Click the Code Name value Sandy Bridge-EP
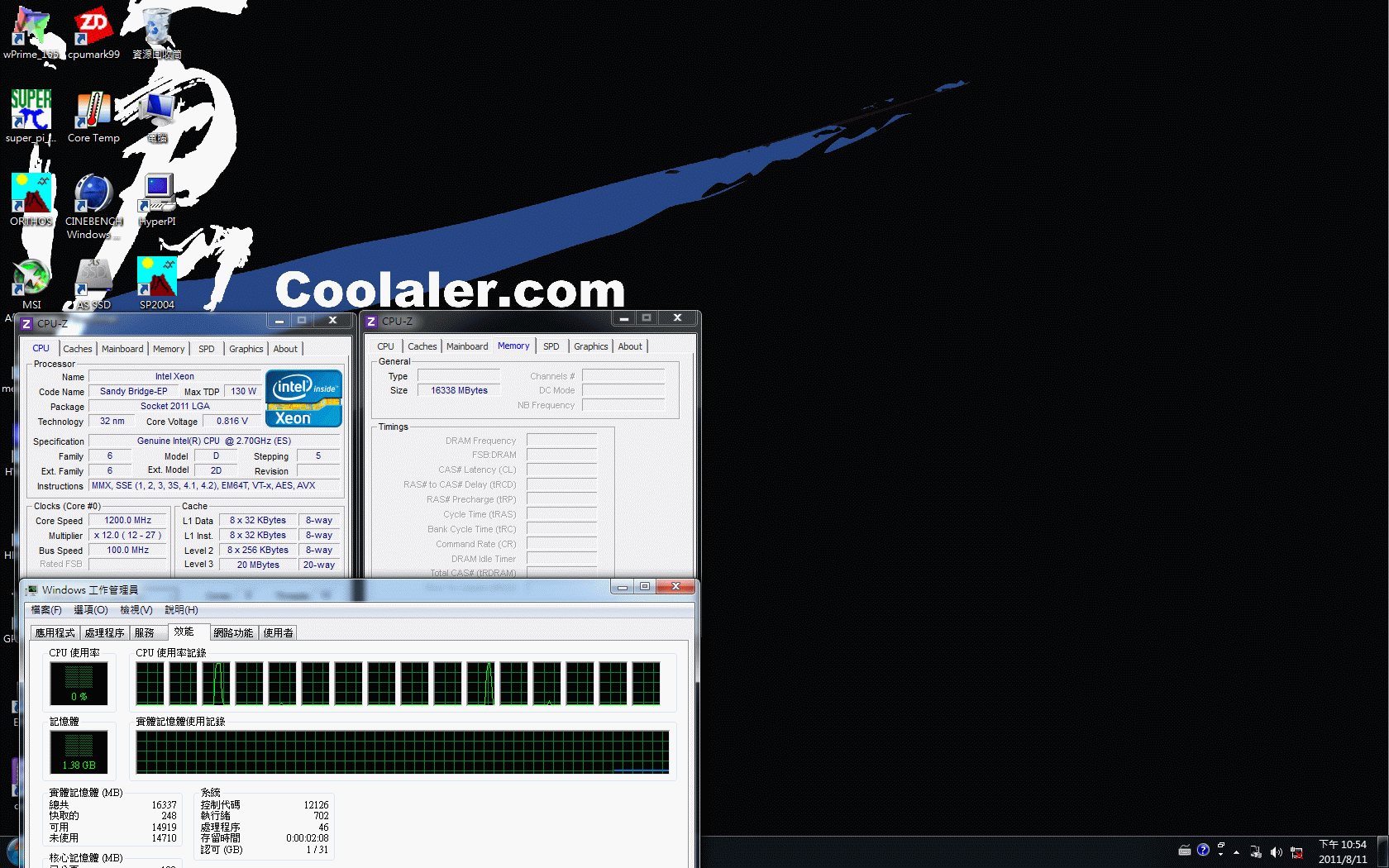This screenshot has height=868, width=1389. click(x=133, y=391)
